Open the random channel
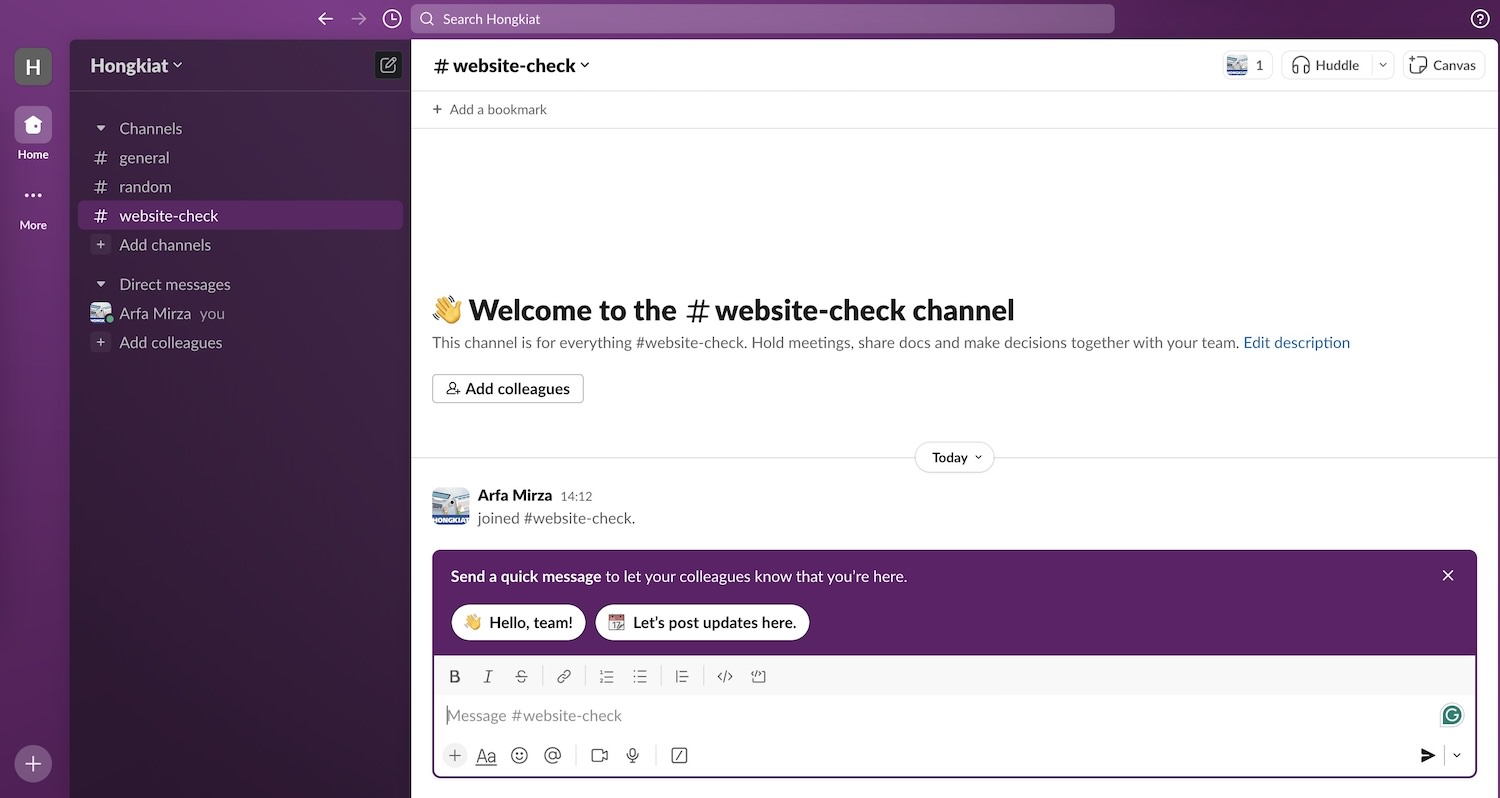 pos(240,187)
